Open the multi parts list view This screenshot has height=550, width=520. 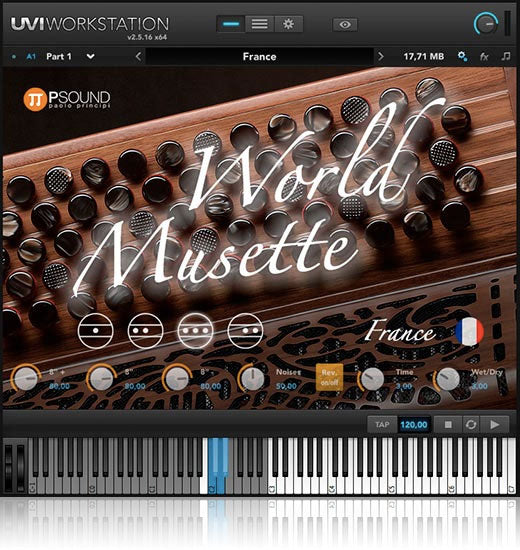[x=259, y=24]
